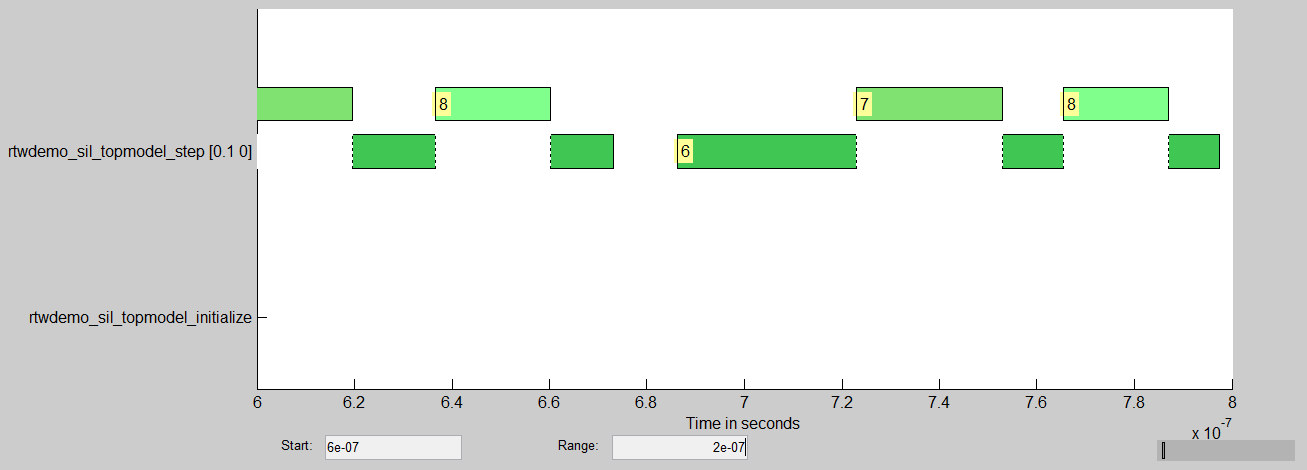Click the rtwdemo_sil_topmodel_initialize row label
This screenshot has width=1307, height=470.
[141, 318]
